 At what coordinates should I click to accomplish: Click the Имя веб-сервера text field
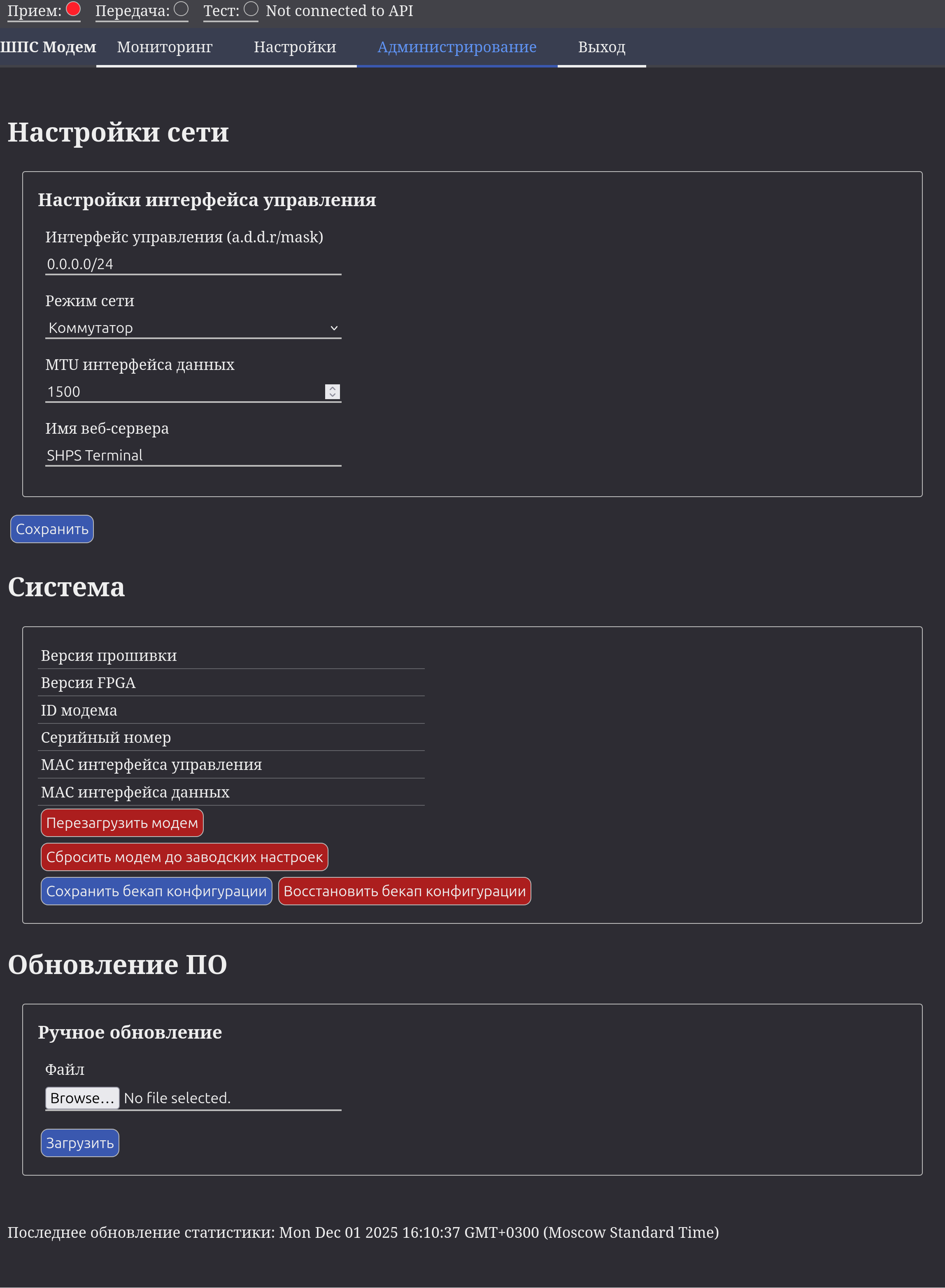(x=193, y=455)
